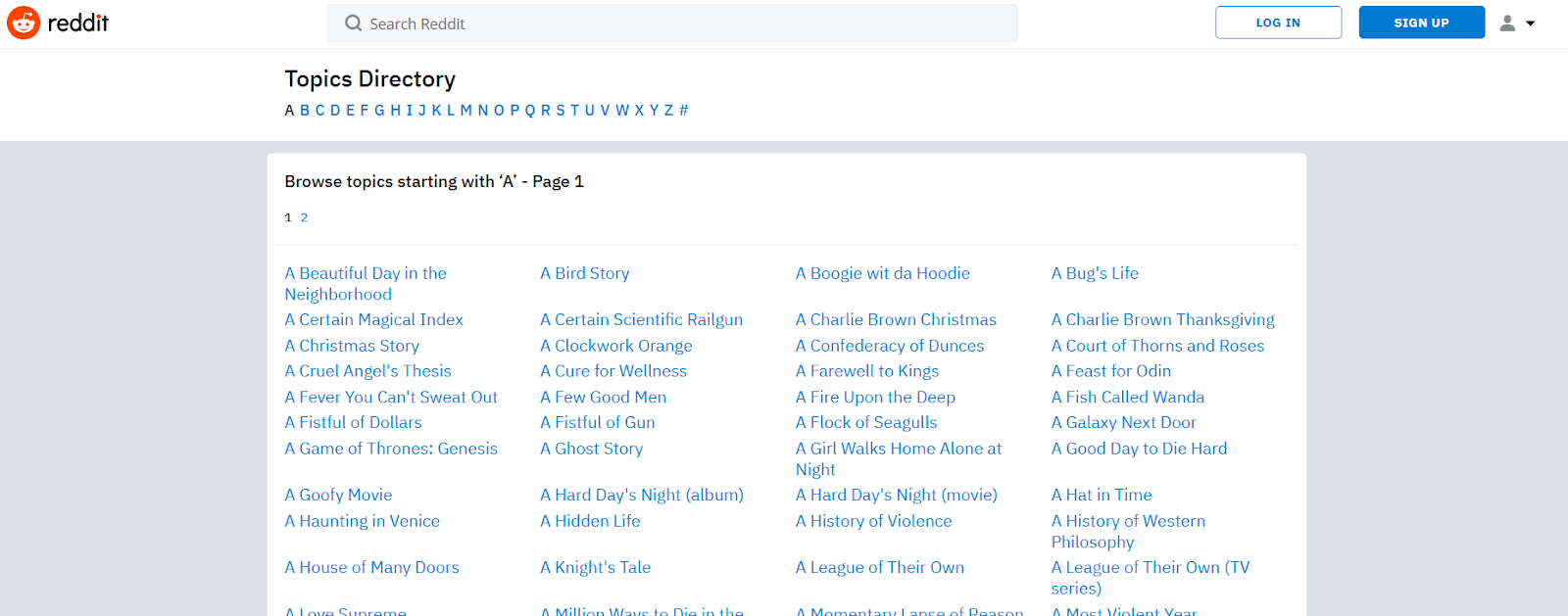The image size is (1568, 616).
Task: Open A Goofy Movie topic
Action: (x=338, y=495)
